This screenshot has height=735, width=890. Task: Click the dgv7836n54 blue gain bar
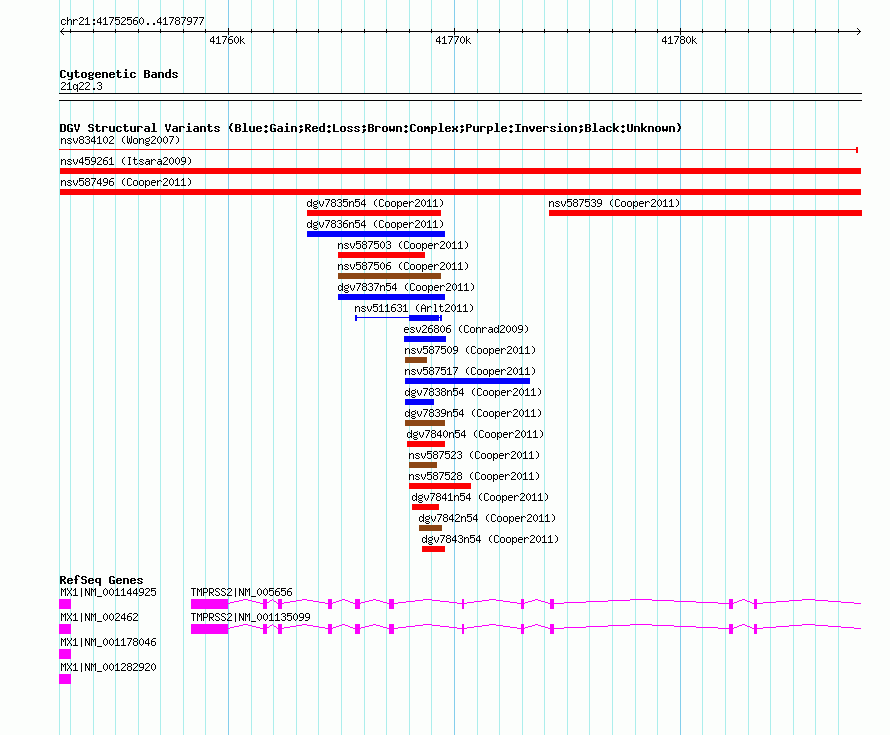point(376,234)
